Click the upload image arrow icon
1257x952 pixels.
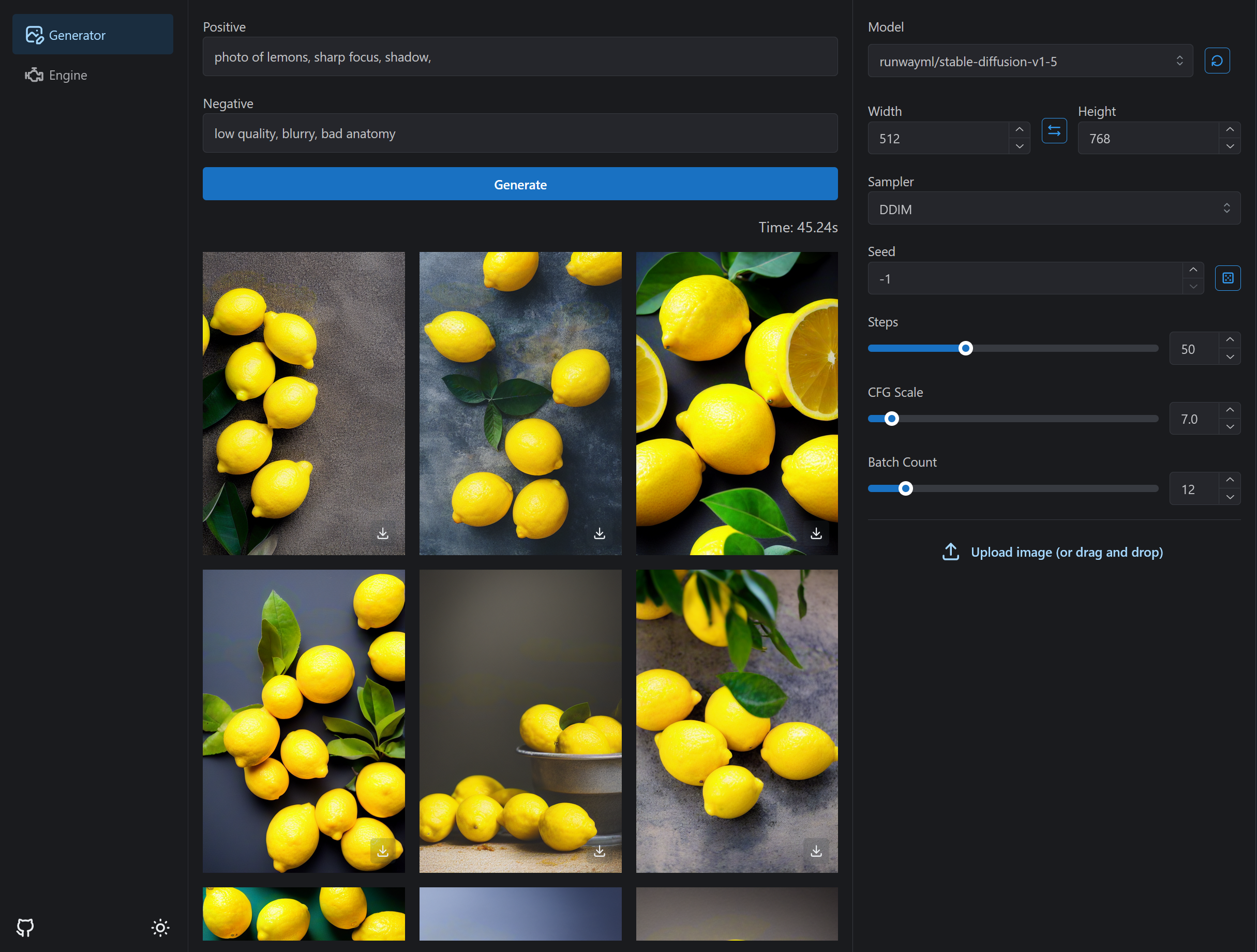[x=951, y=552]
